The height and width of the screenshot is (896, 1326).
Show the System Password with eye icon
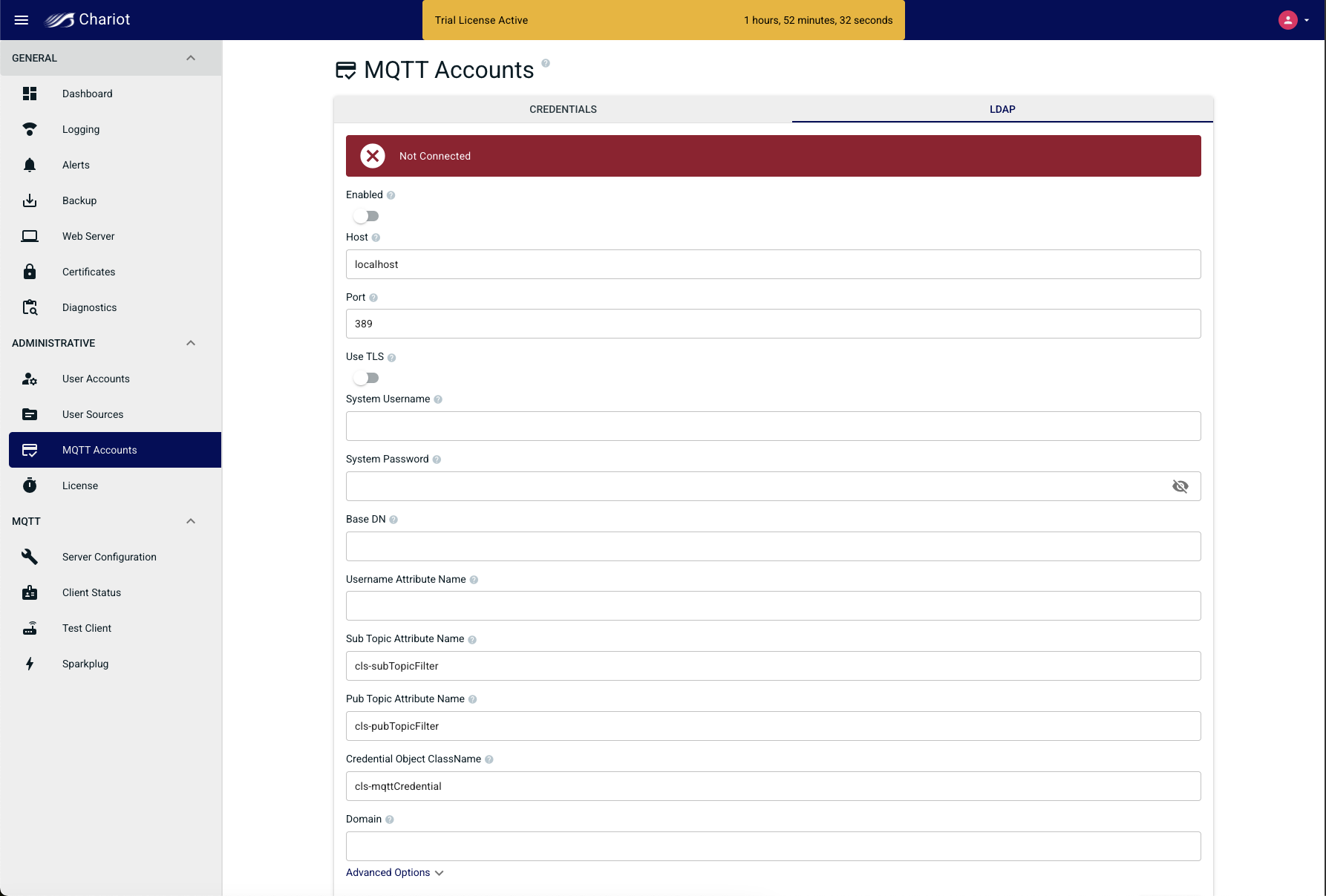tap(1180, 486)
